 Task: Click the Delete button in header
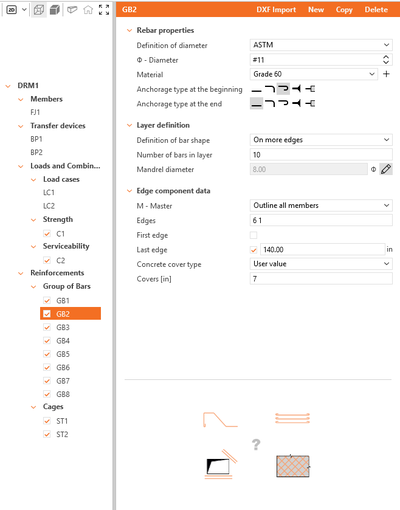tap(376, 10)
